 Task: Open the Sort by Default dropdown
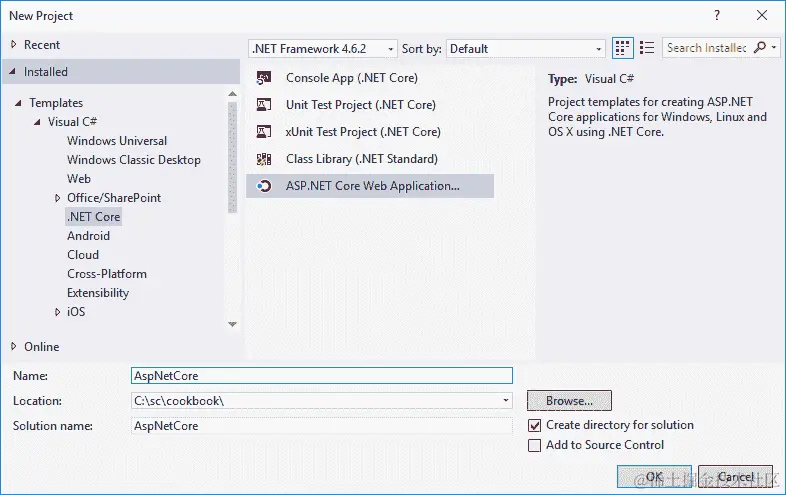coord(598,49)
